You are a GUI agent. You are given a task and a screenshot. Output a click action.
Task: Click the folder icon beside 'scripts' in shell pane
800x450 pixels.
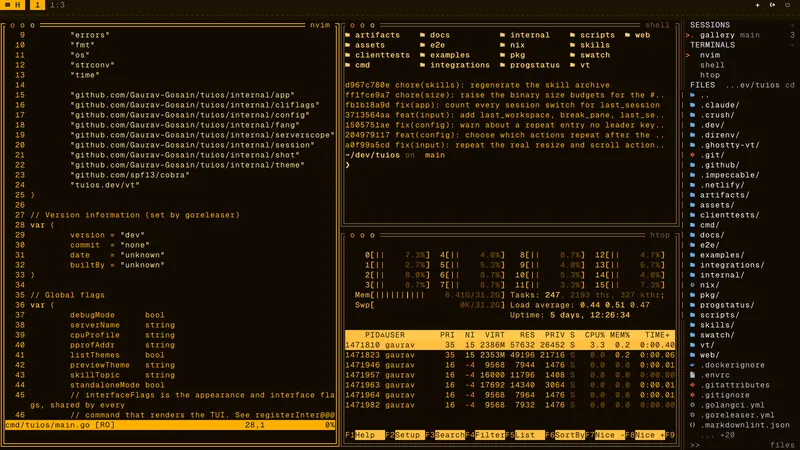point(572,35)
